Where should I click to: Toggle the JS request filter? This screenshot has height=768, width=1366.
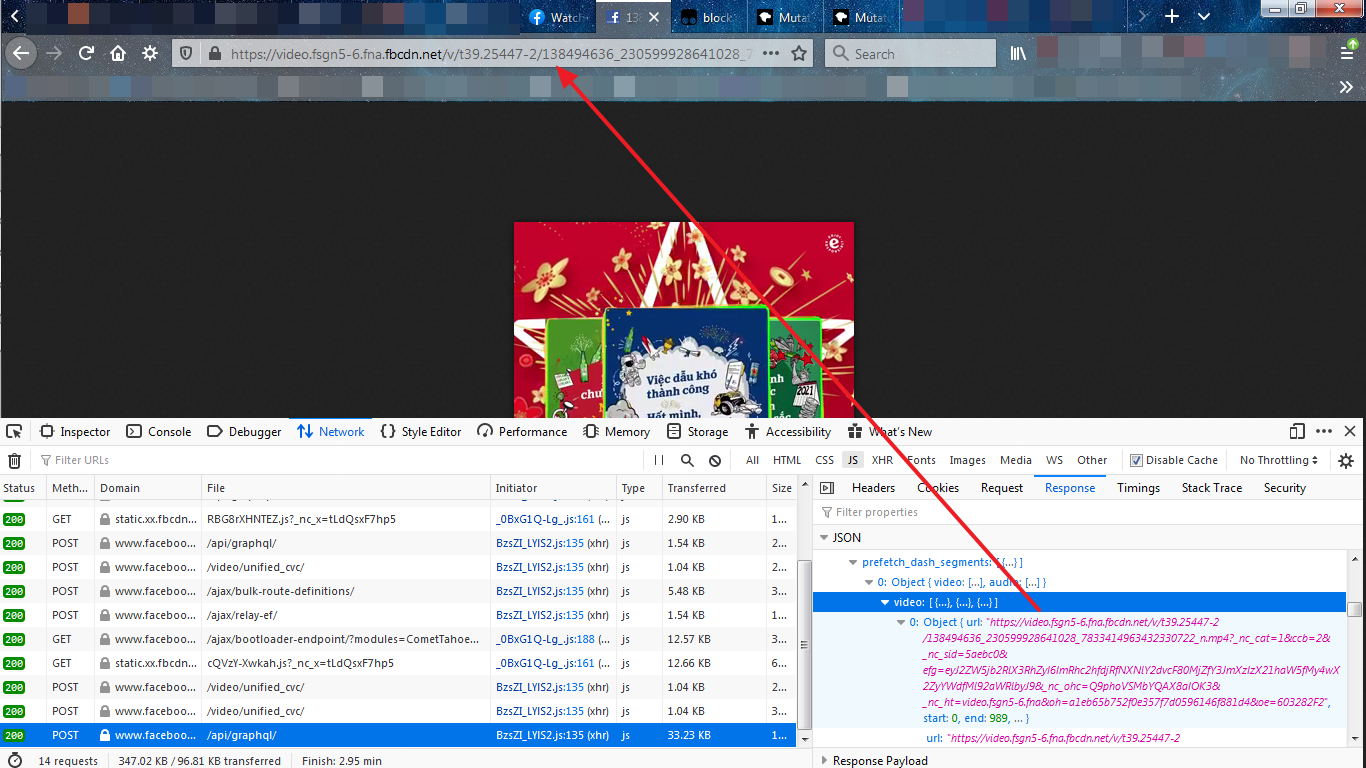coord(852,460)
